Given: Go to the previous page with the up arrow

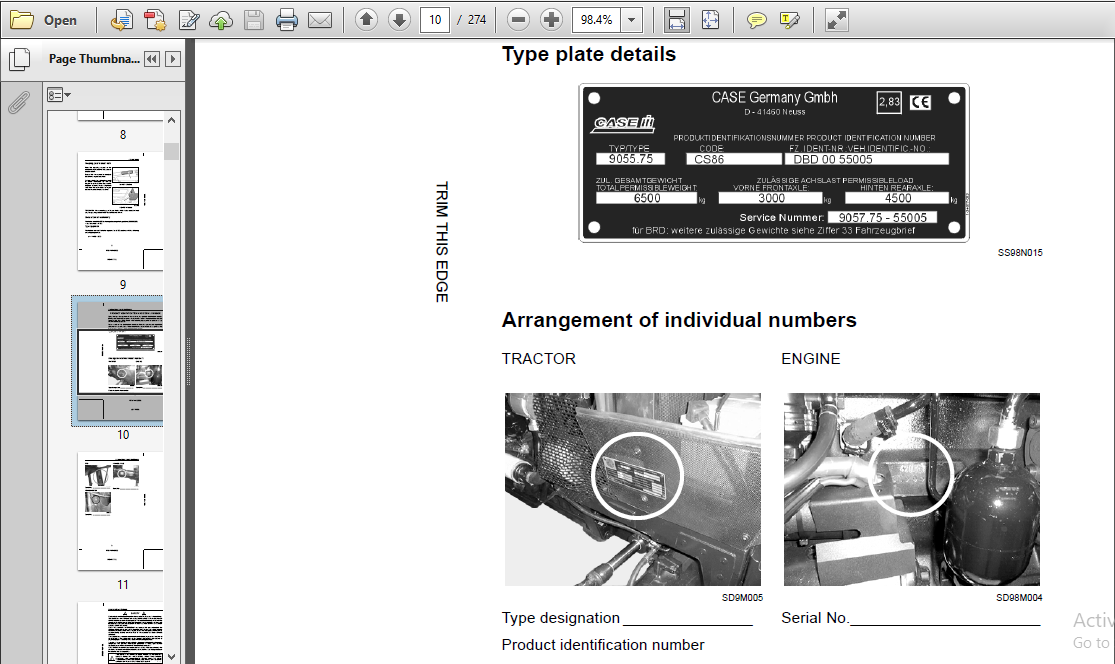Looking at the screenshot, I should coord(366,20).
